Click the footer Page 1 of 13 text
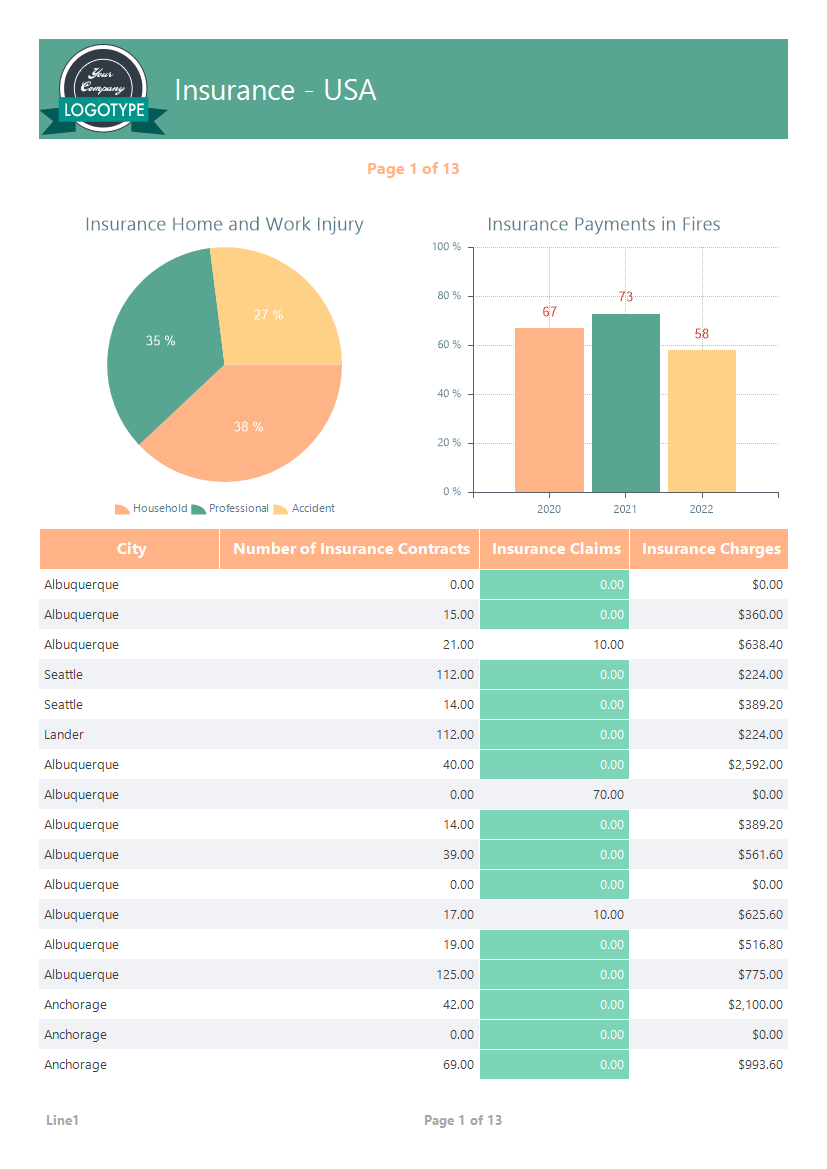This screenshot has width=827, height=1169. coord(463,1120)
